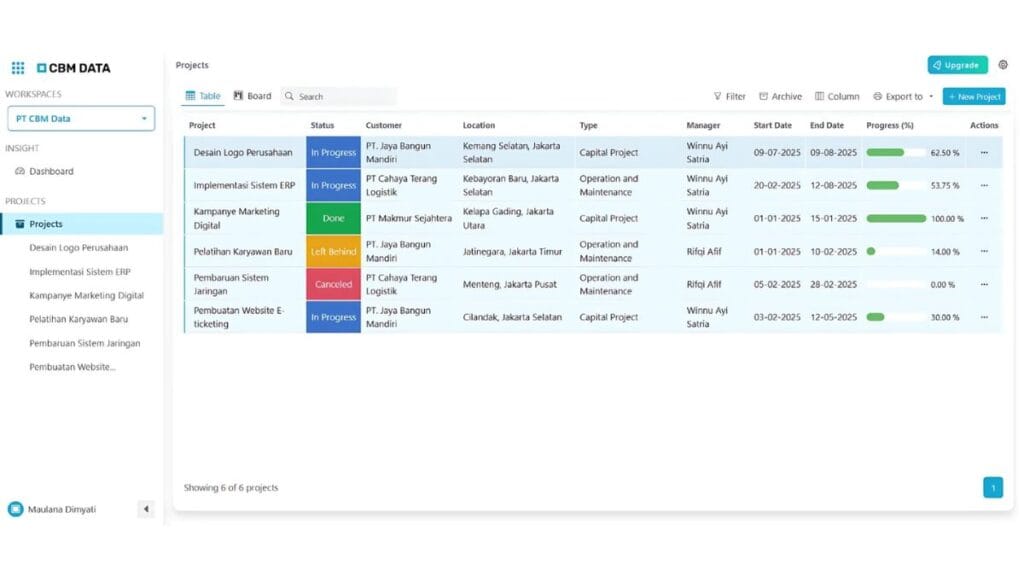Open the app grid launcher icon
Image resolution: width=1024 pixels, height=576 pixels.
tap(18, 68)
